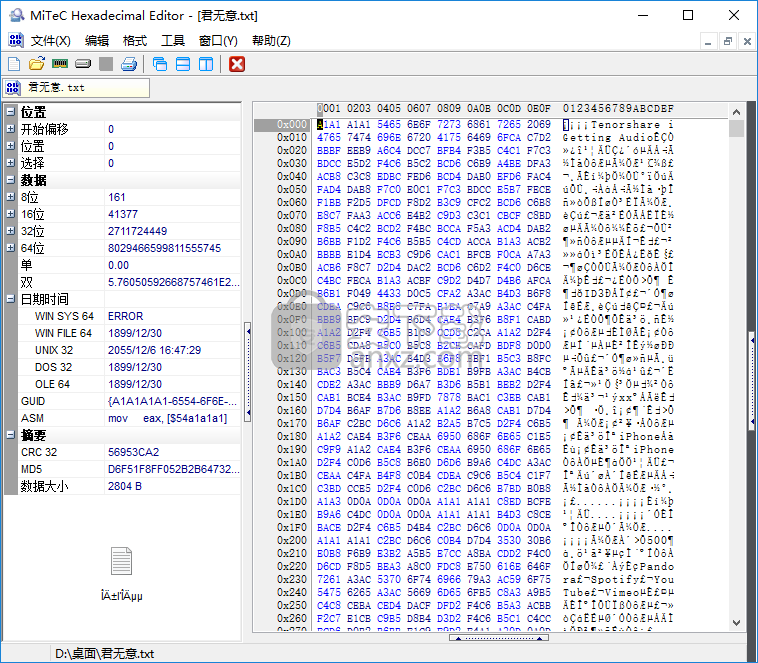Click the hex view vertical scrollbar thumb

(x=736, y=129)
